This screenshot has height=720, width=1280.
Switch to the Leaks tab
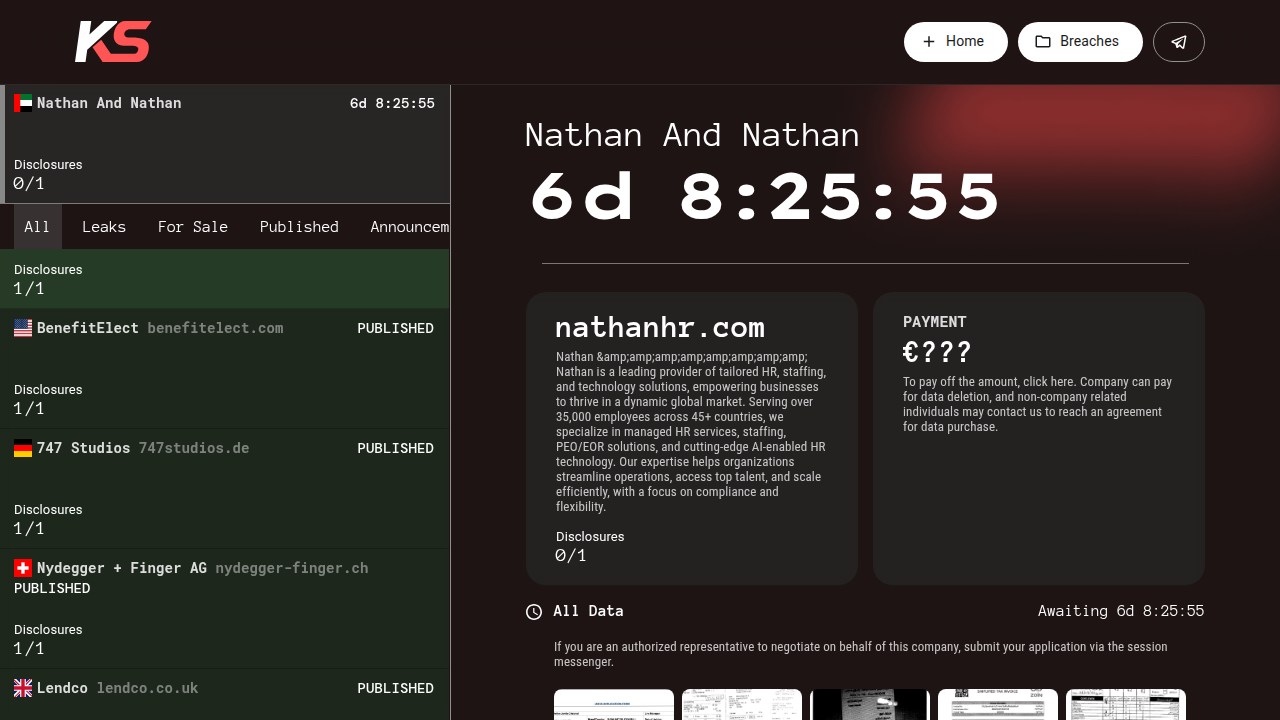104,227
